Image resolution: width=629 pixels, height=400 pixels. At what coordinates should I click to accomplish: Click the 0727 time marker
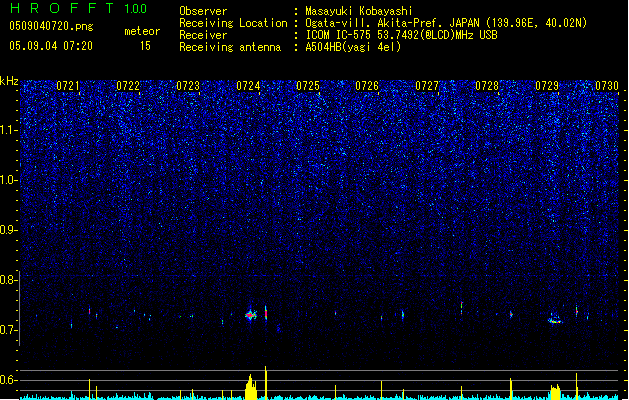[427, 86]
